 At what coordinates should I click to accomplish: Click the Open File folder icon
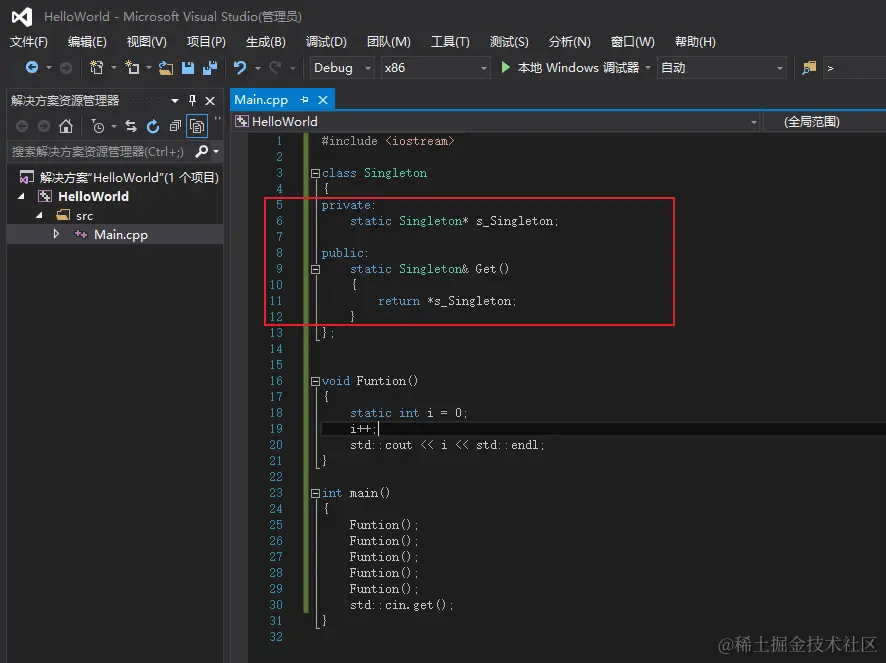pyautogui.click(x=166, y=68)
